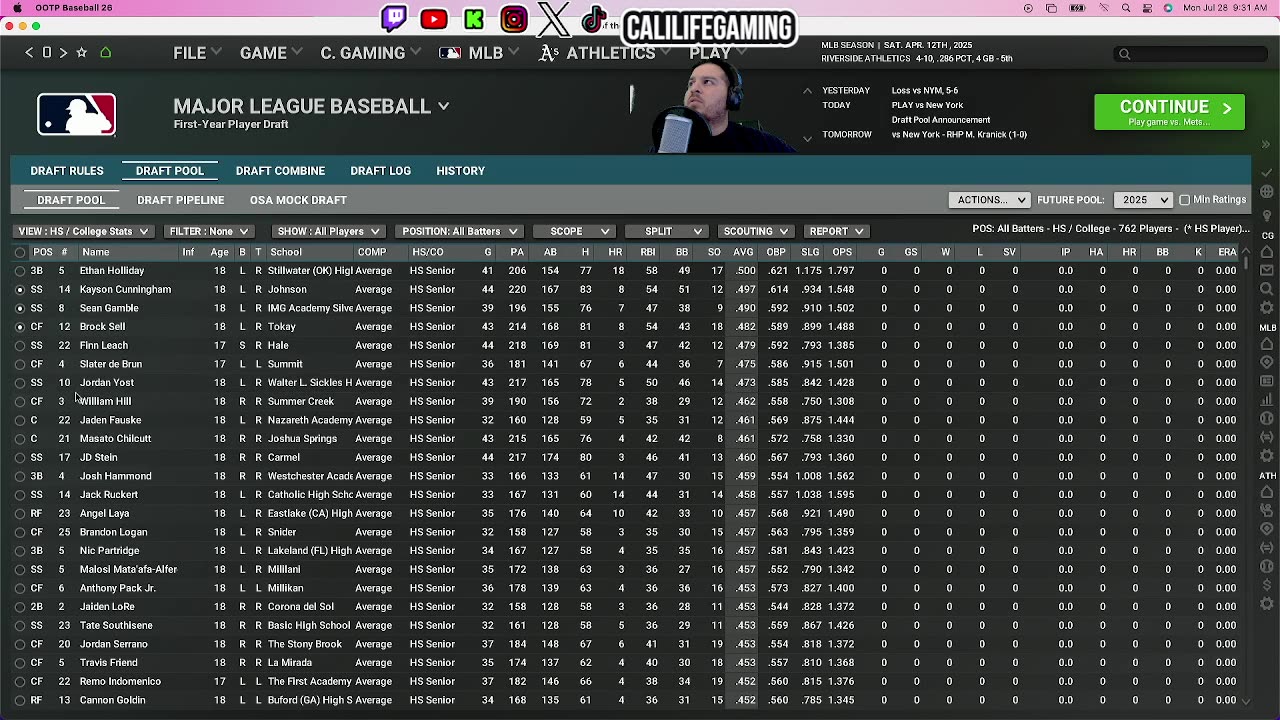1280x720 pixels.
Task: Open the home icon under the ATH sidebar section
Action: coord(1268,494)
